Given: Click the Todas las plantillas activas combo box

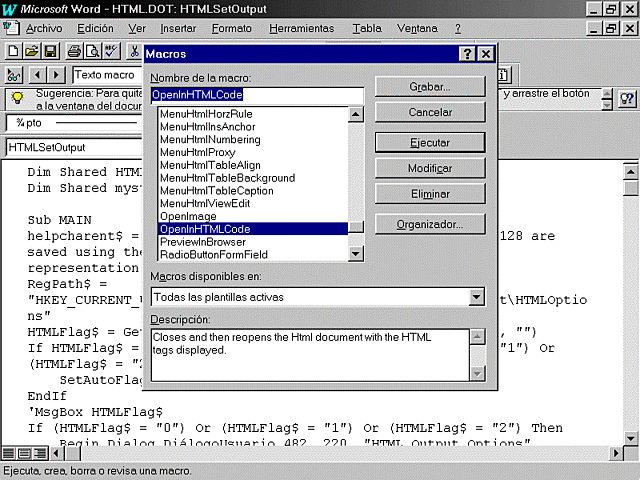Looking at the screenshot, I should (318, 297).
